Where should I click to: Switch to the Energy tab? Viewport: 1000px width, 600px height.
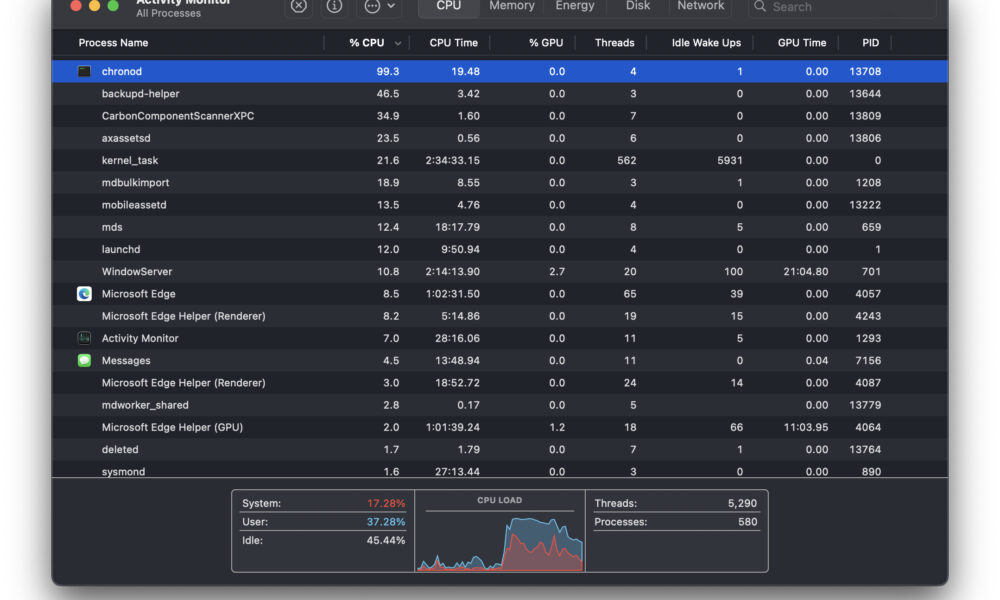pos(575,6)
